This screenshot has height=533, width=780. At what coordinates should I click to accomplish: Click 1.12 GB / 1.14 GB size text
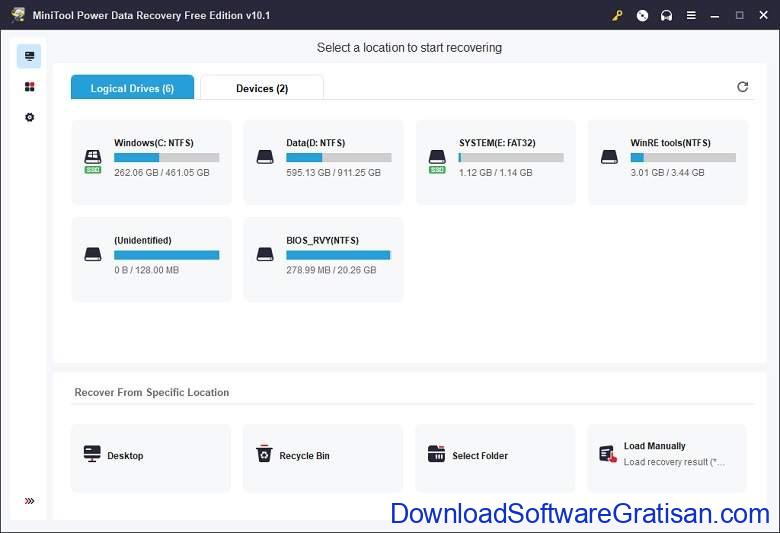click(x=495, y=173)
